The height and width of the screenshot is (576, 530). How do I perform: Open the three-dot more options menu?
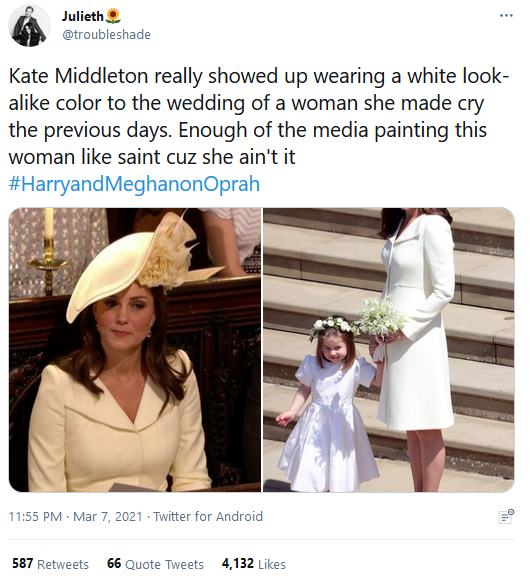point(506,16)
